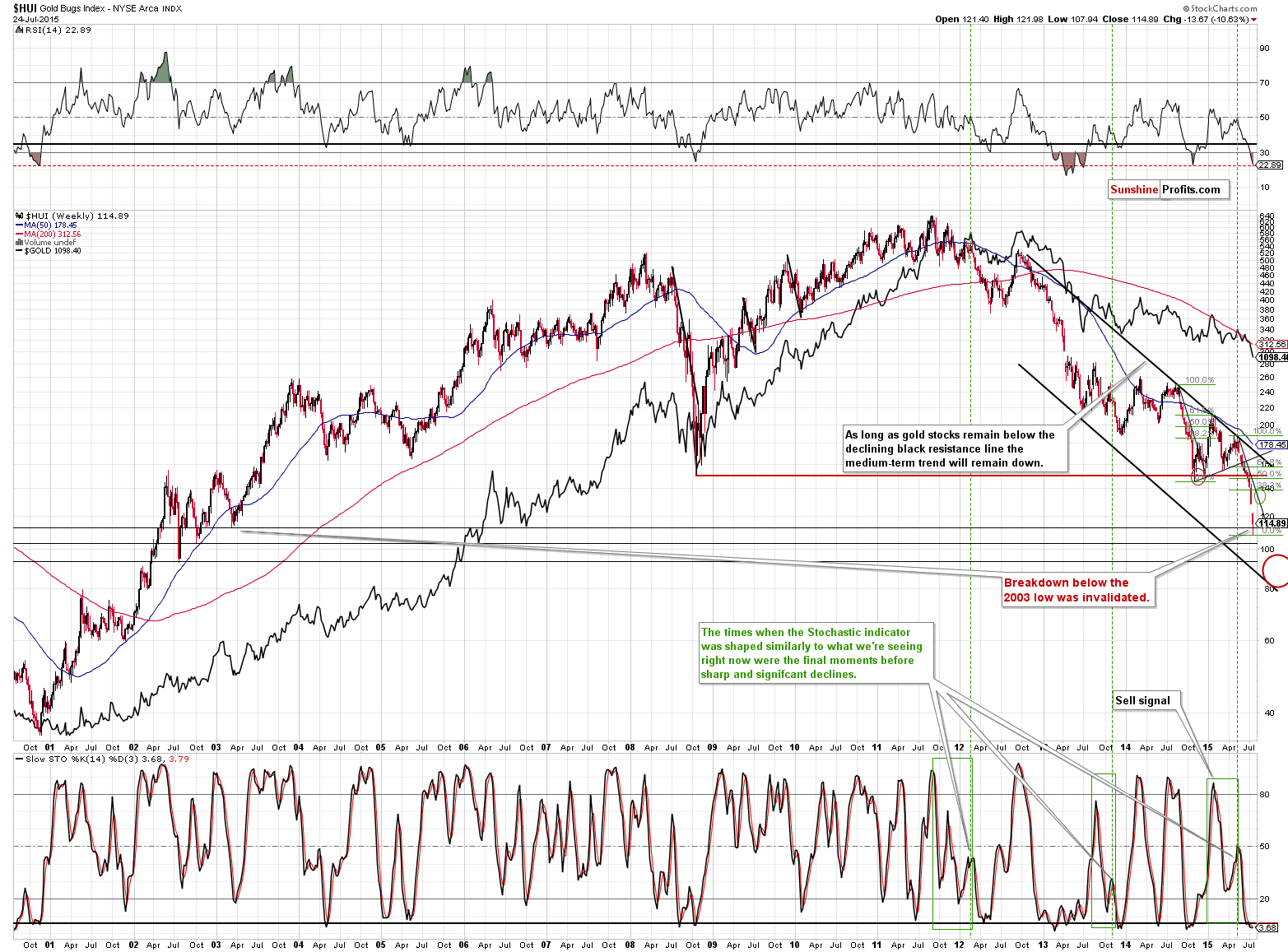Click the red MA(200) legend swatch
Viewport: 1288px width, 952px height.
pyautogui.click(x=19, y=234)
